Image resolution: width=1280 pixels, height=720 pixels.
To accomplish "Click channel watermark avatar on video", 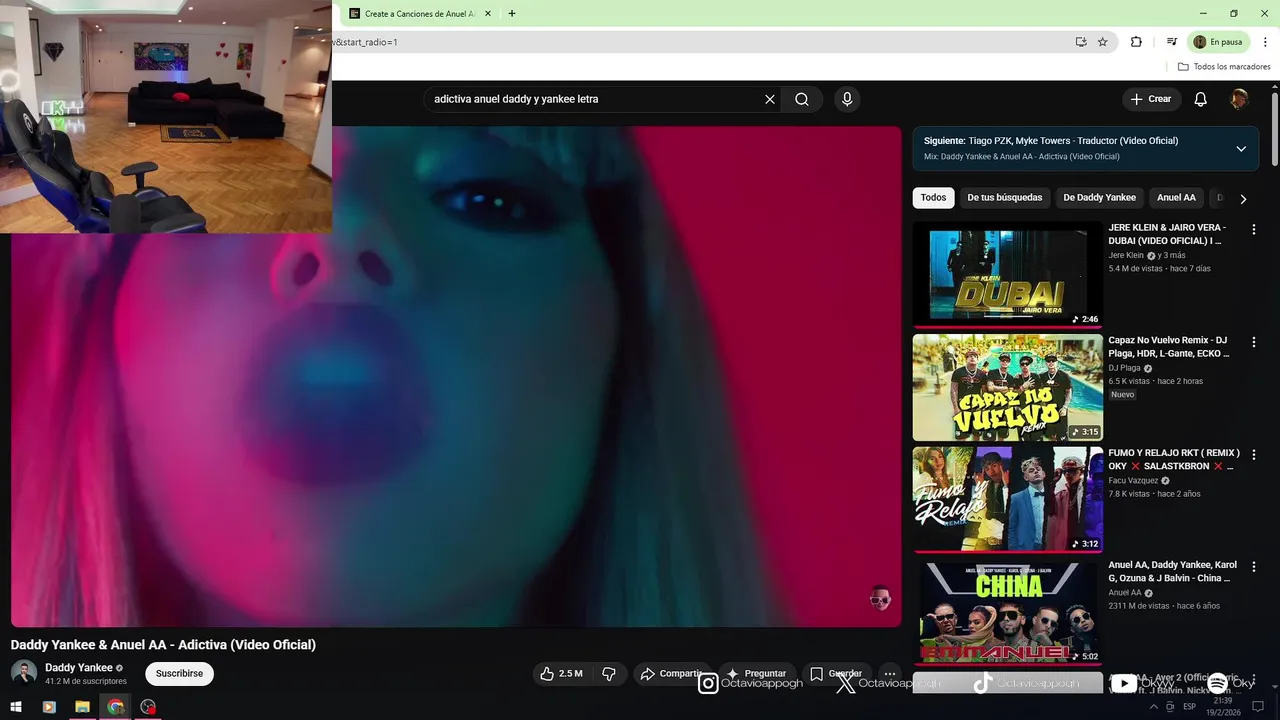I will (880, 598).
